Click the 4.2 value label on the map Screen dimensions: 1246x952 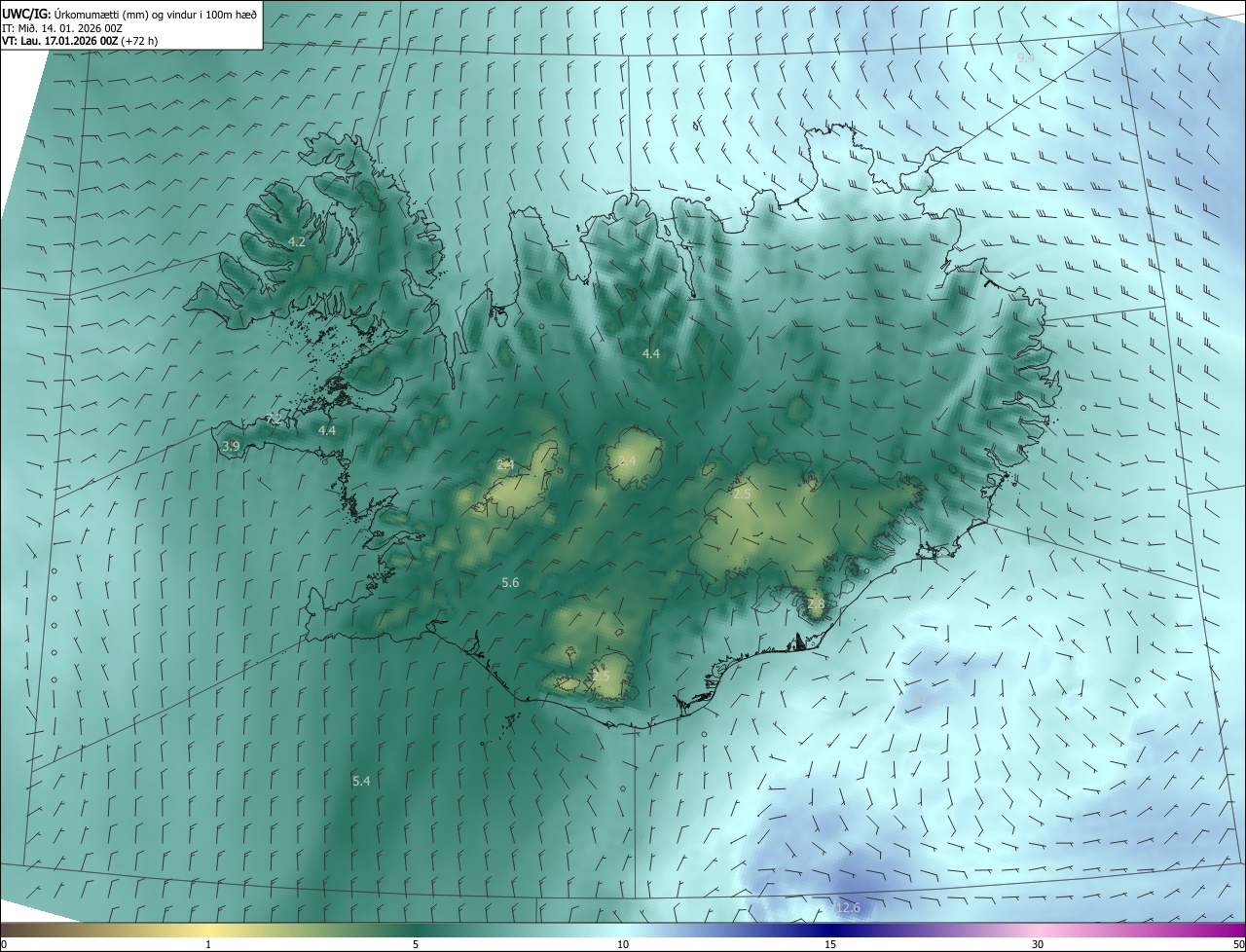(x=297, y=241)
